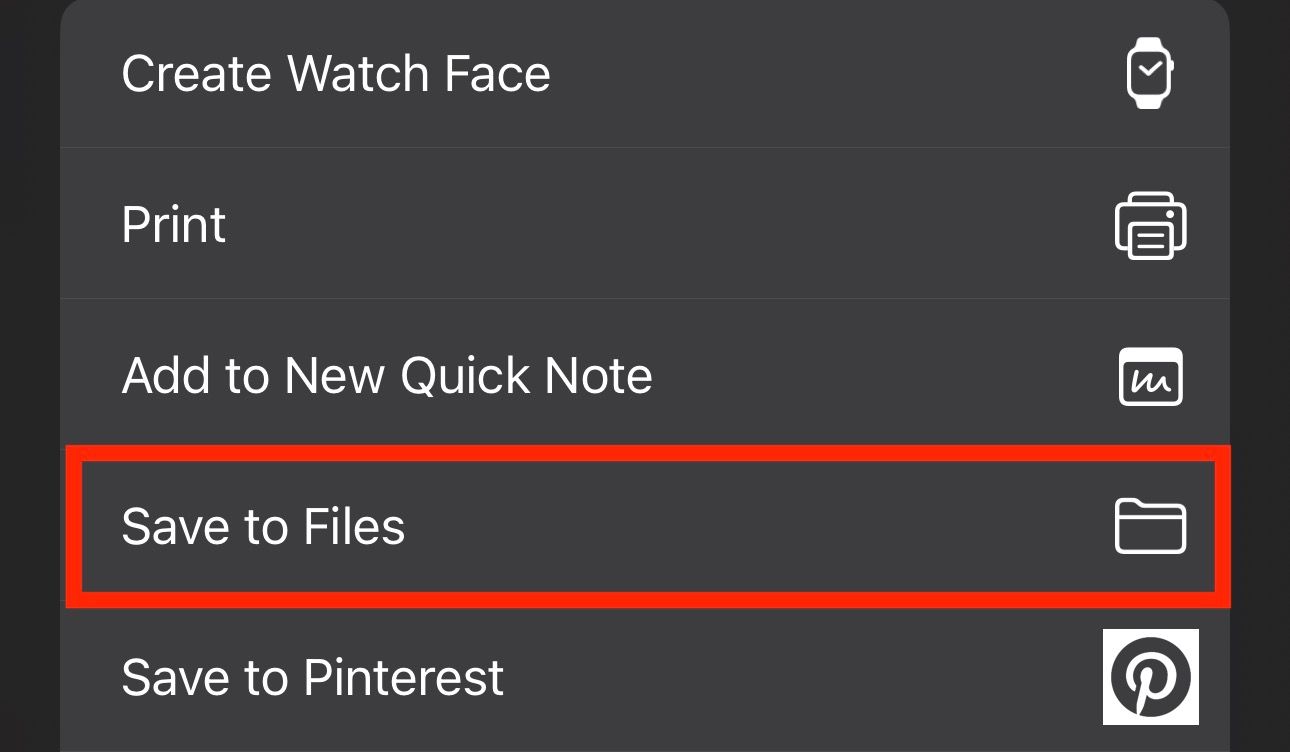Tap the "Save to Files" text
Viewport: 1290px width, 752px height.
[x=263, y=527]
